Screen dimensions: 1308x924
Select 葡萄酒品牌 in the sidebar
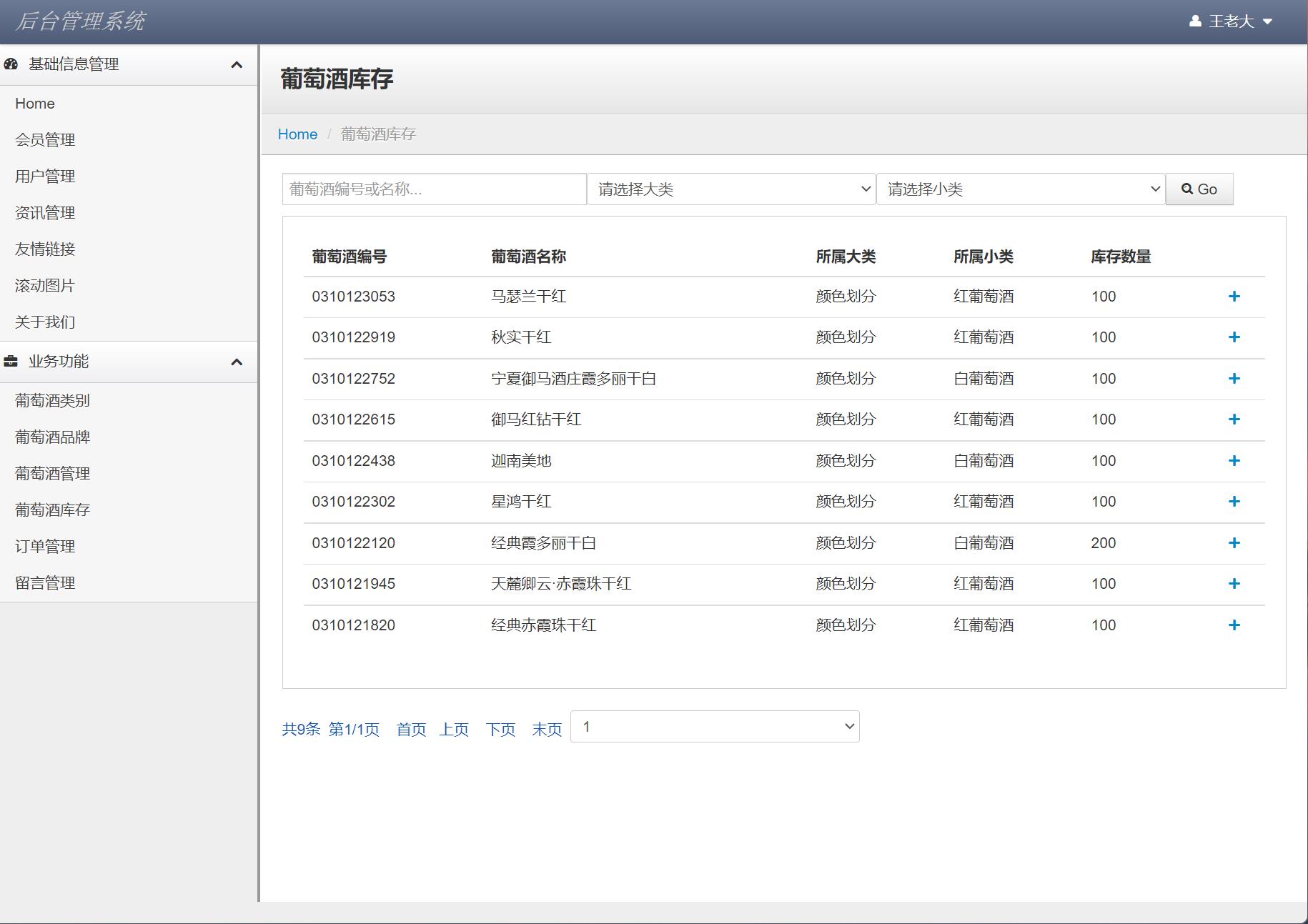point(52,437)
